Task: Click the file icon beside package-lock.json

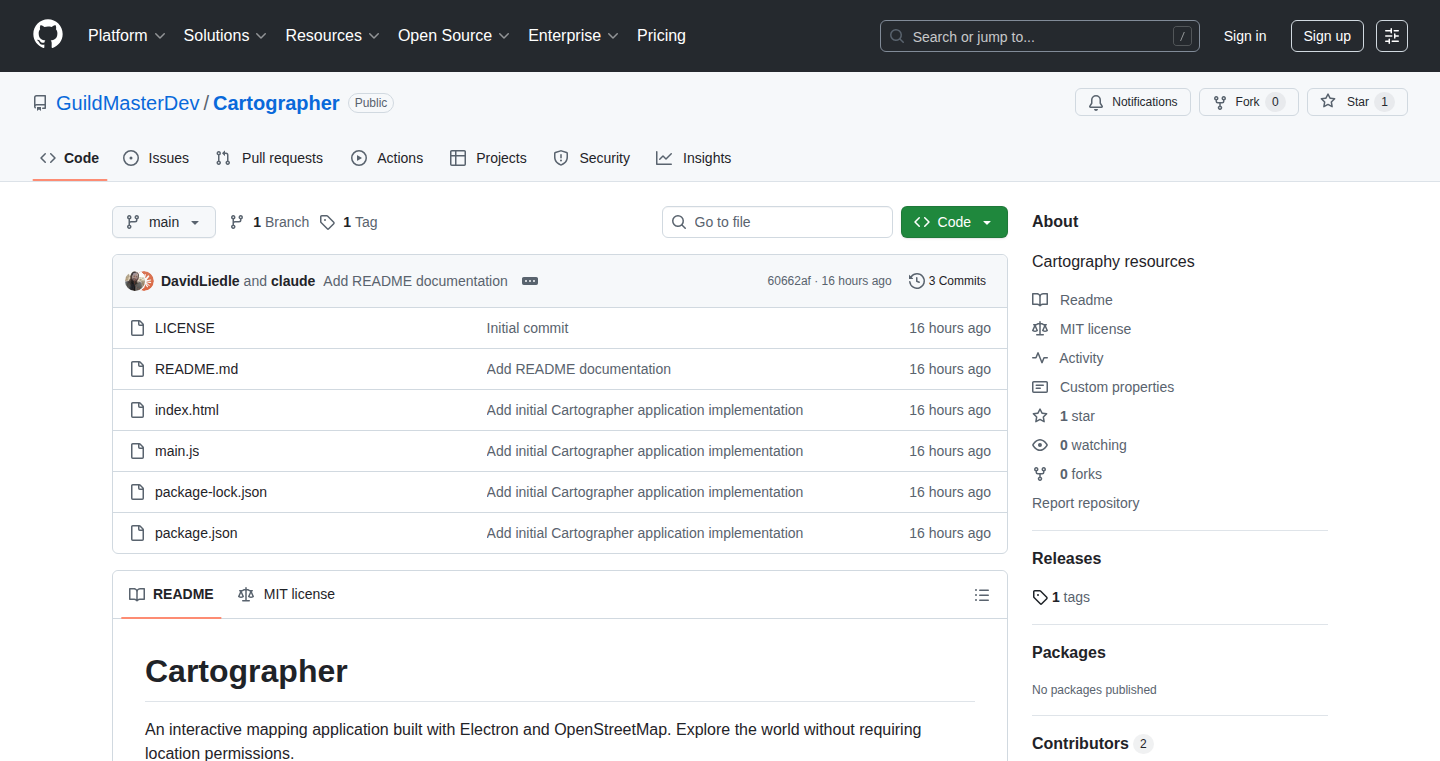Action: click(x=138, y=492)
